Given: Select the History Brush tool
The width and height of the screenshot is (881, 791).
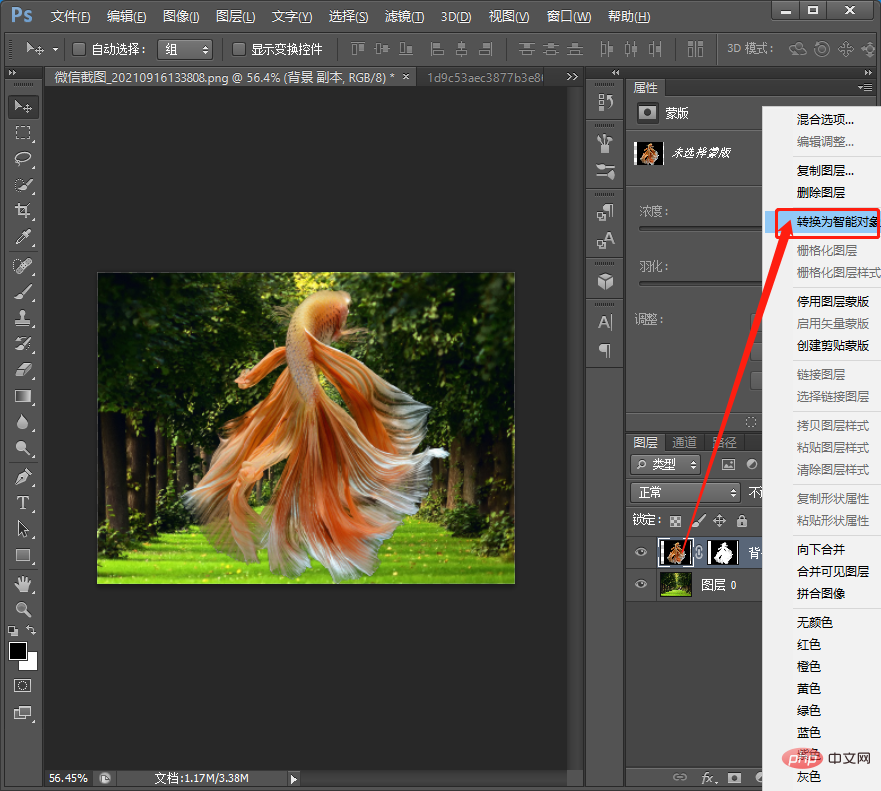Looking at the screenshot, I should (x=23, y=344).
